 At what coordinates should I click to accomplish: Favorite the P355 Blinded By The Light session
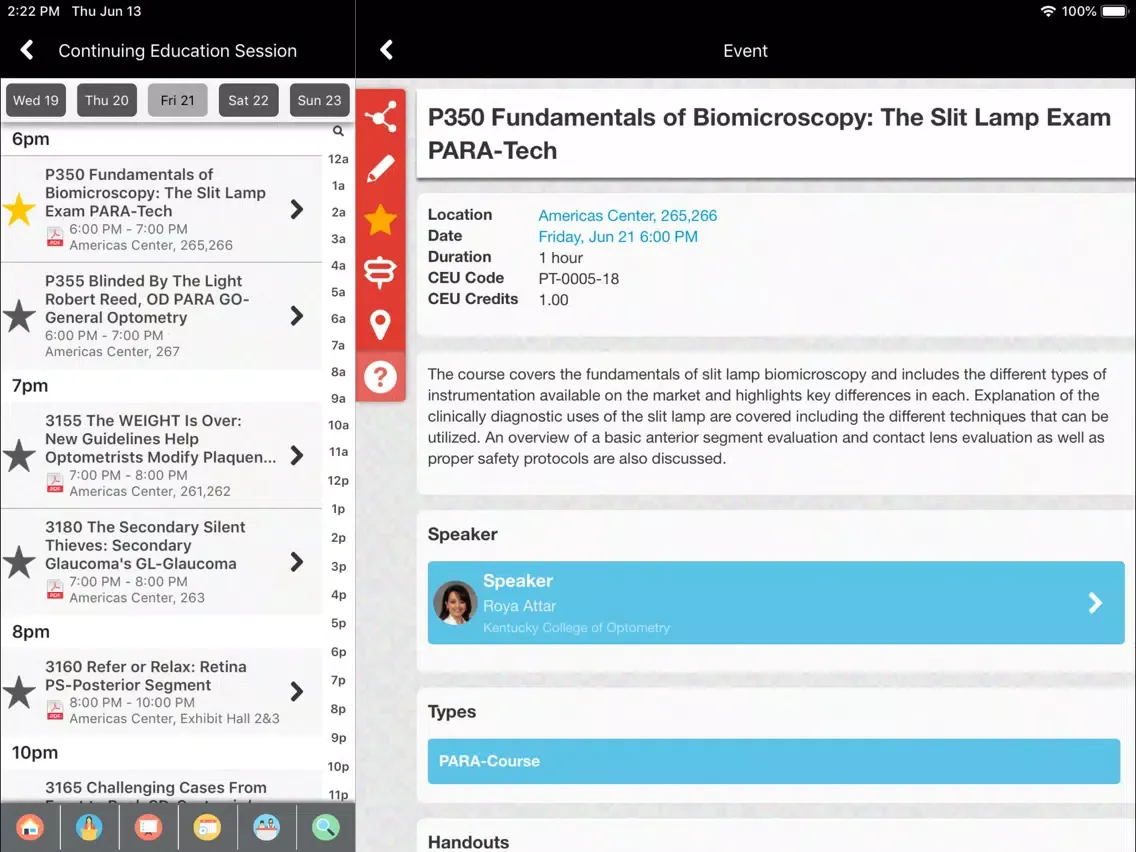pos(20,316)
